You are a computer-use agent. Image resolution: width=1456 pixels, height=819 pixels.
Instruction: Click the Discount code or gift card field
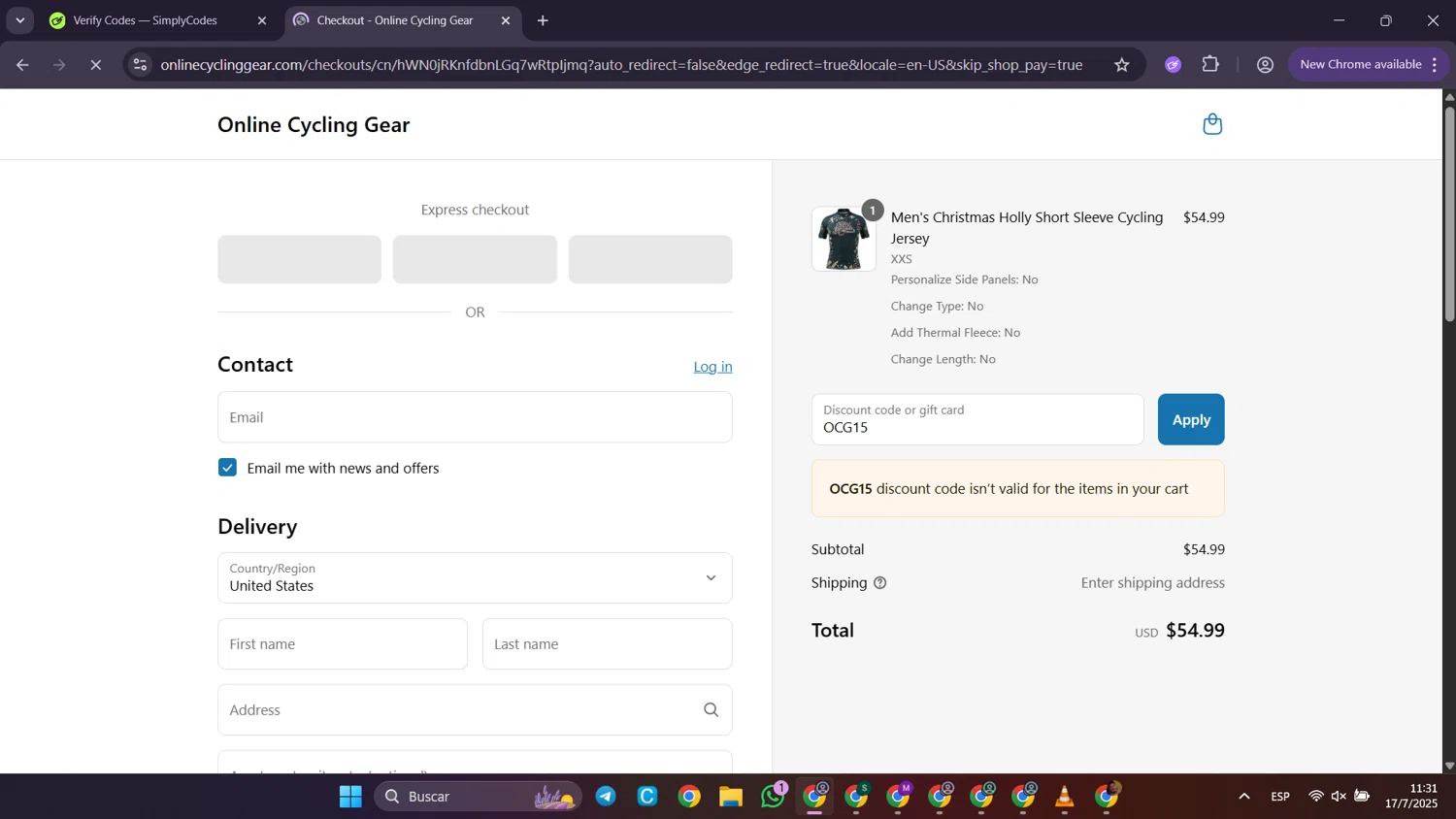click(977, 419)
